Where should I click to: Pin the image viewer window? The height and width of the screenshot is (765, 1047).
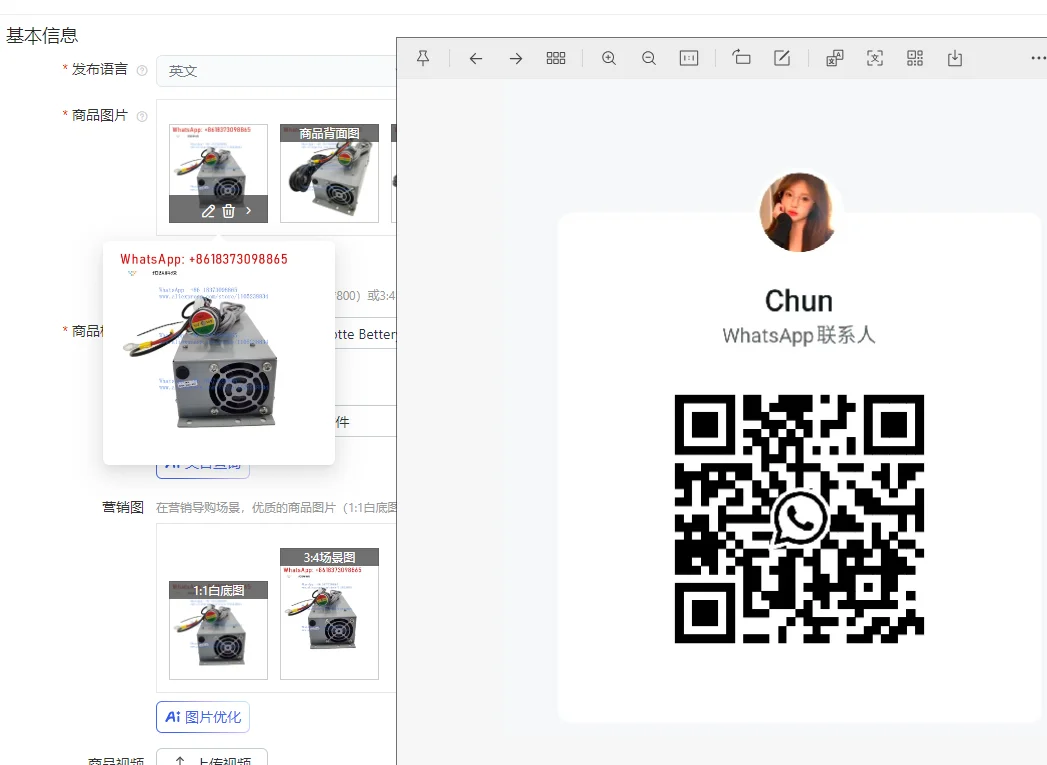coord(423,58)
